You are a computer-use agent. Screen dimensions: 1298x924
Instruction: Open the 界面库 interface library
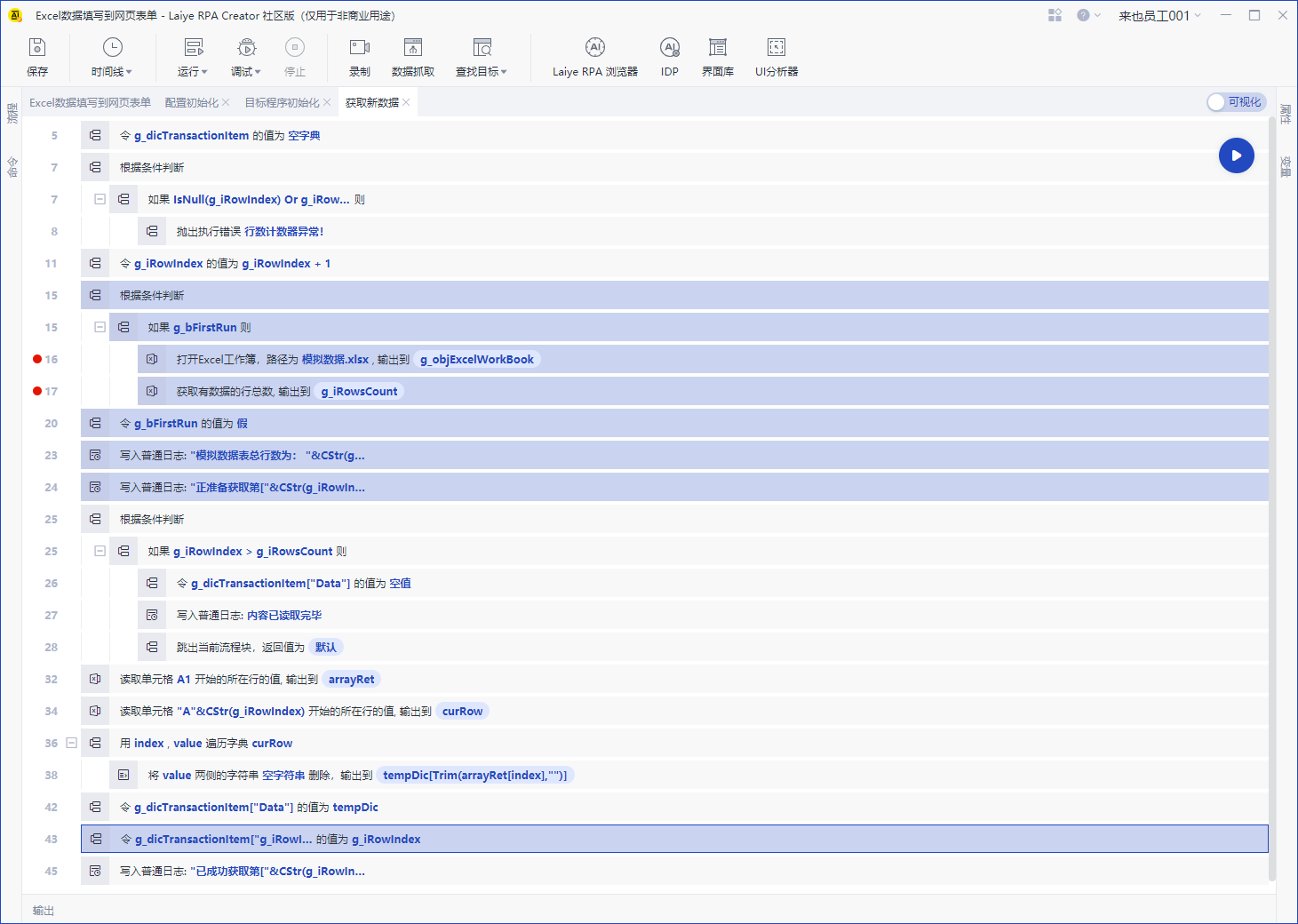coord(718,57)
